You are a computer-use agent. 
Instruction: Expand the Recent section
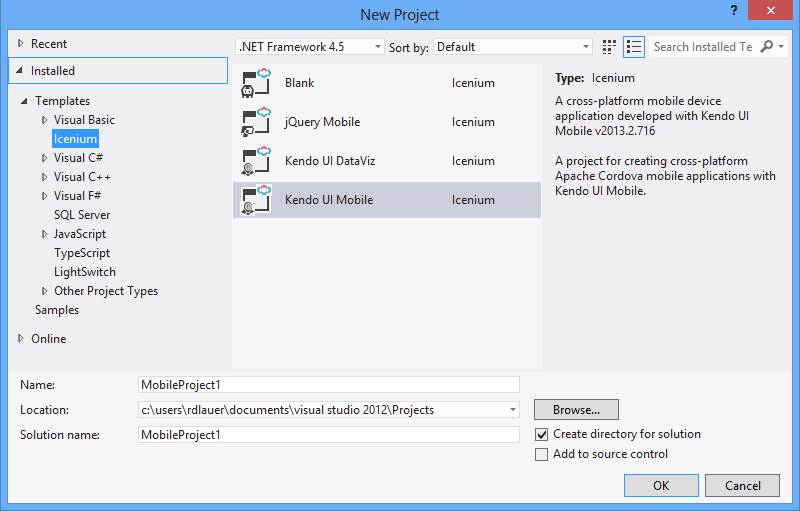[20, 44]
